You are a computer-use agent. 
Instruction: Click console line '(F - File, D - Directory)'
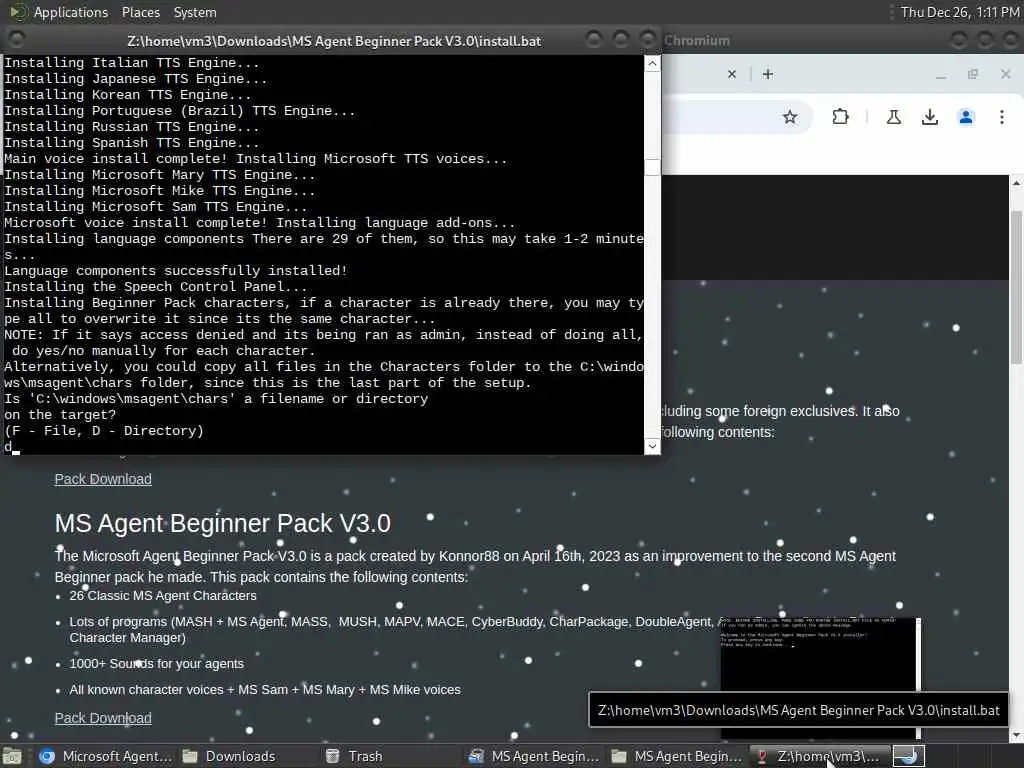click(x=104, y=431)
